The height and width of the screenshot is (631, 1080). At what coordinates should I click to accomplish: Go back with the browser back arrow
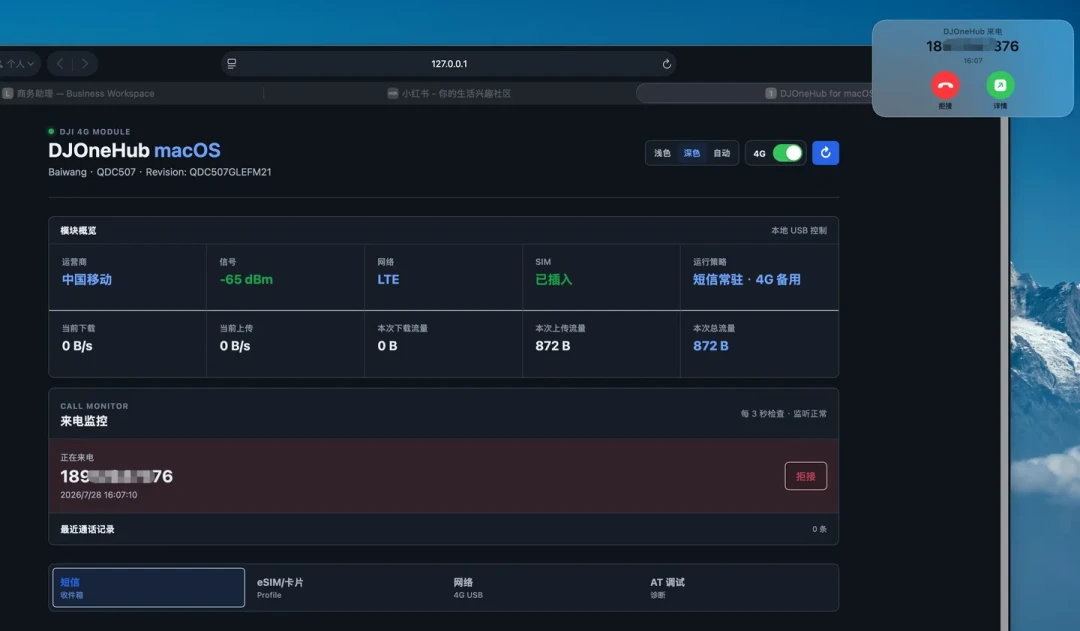click(61, 64)
